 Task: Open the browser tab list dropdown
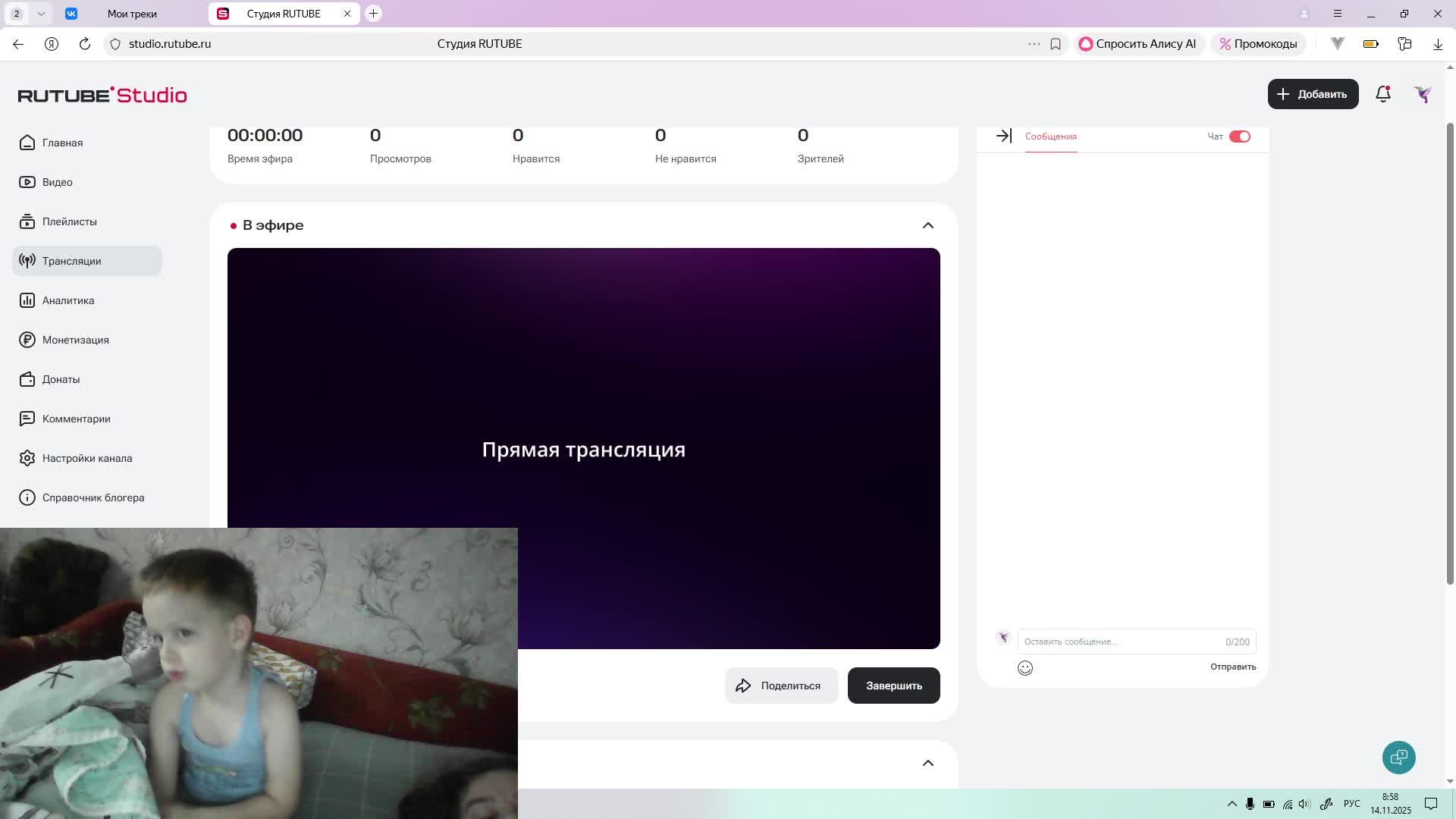(41, 13)
